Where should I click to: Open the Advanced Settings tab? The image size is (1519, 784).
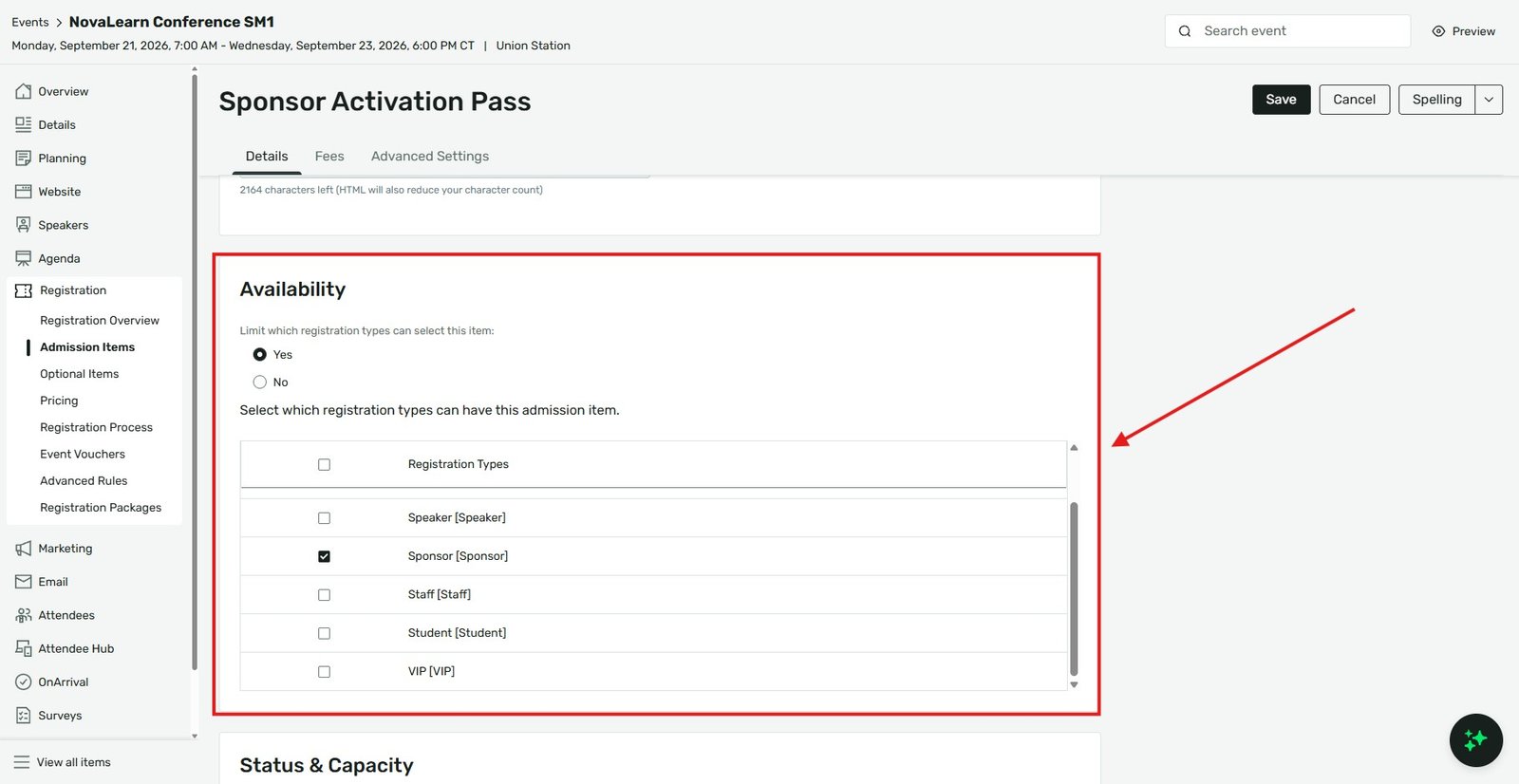coord(430,157)
